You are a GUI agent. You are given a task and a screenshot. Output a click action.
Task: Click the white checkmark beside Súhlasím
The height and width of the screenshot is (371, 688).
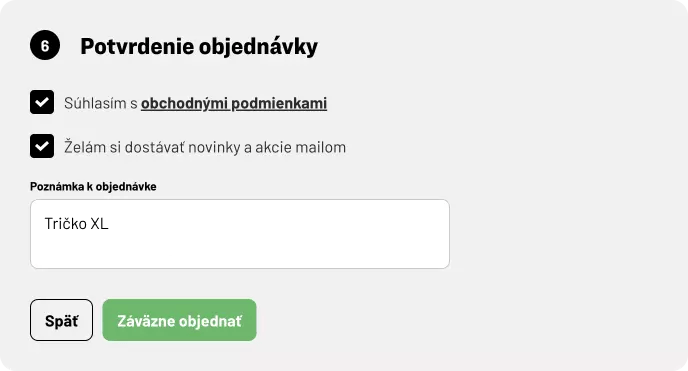pos(42,102)
